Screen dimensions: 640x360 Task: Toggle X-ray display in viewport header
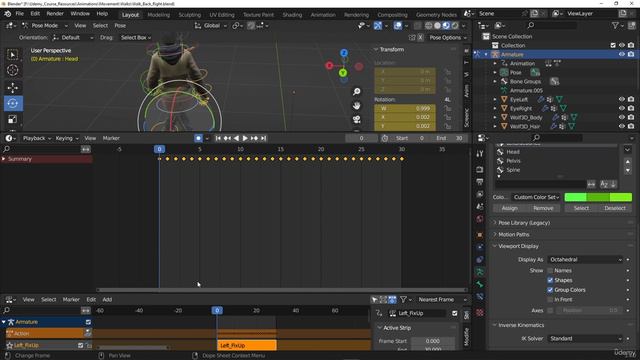[x=417, y=26]
